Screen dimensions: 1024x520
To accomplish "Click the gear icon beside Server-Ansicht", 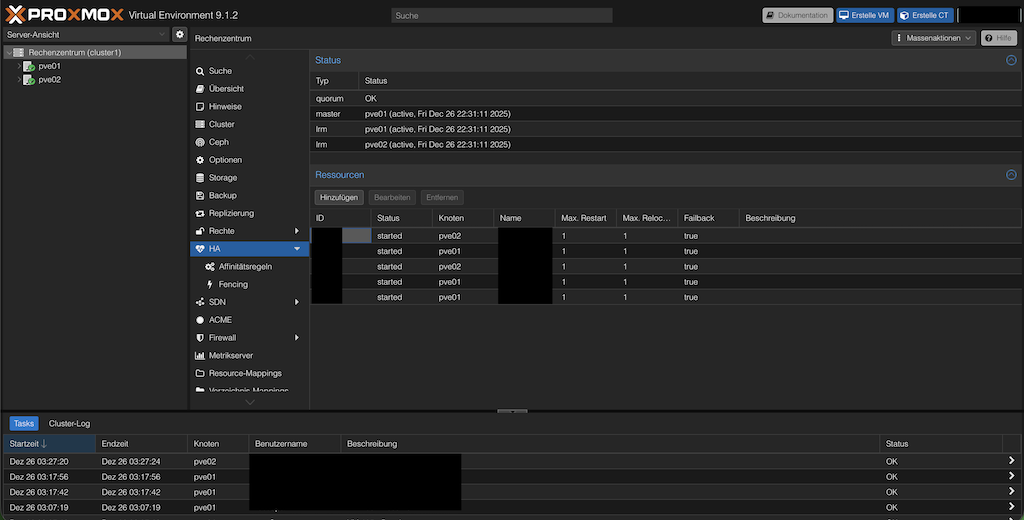I will point(180,35).
